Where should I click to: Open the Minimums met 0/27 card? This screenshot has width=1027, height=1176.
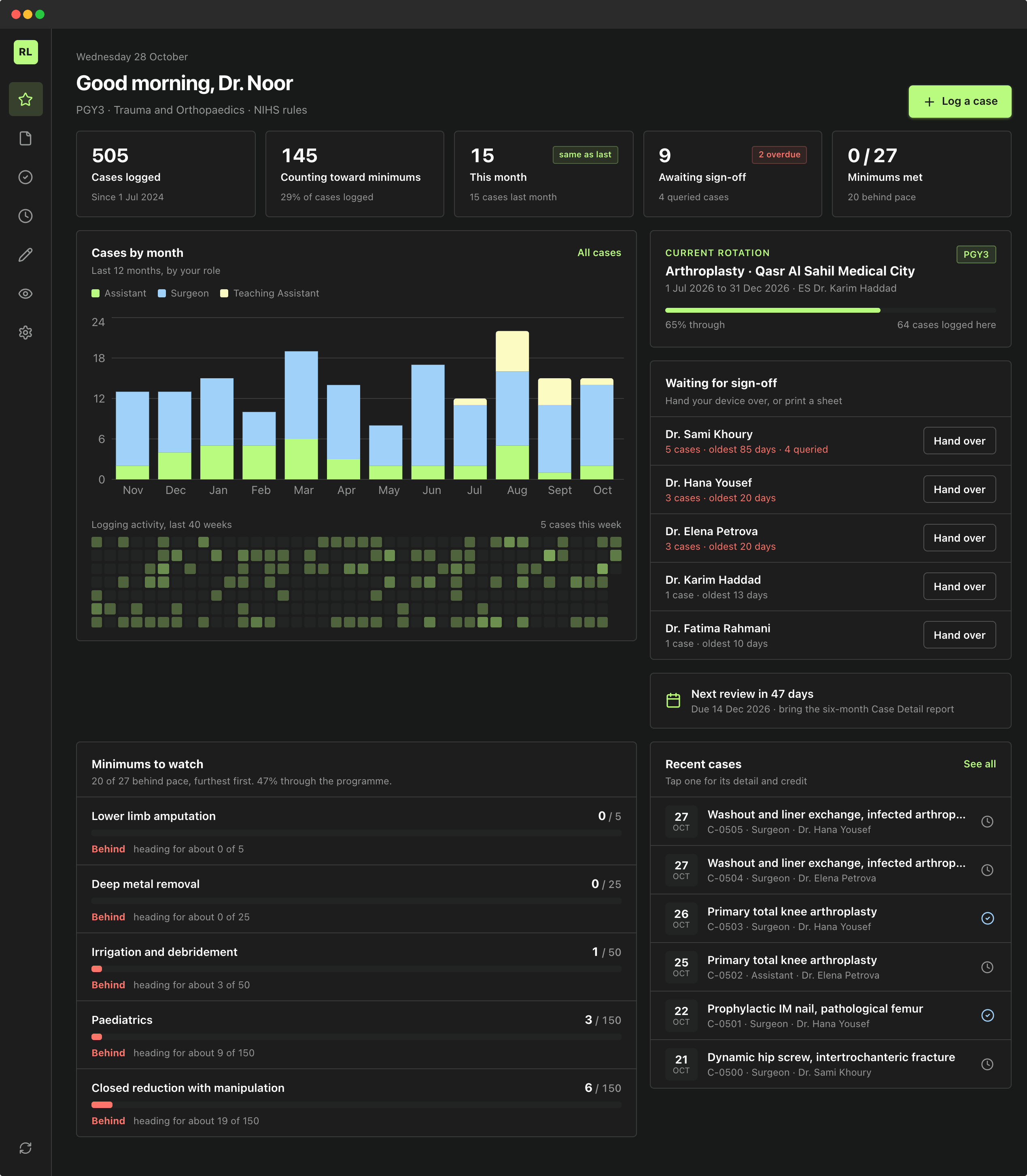pyautogui.click(x=921, y=174)
